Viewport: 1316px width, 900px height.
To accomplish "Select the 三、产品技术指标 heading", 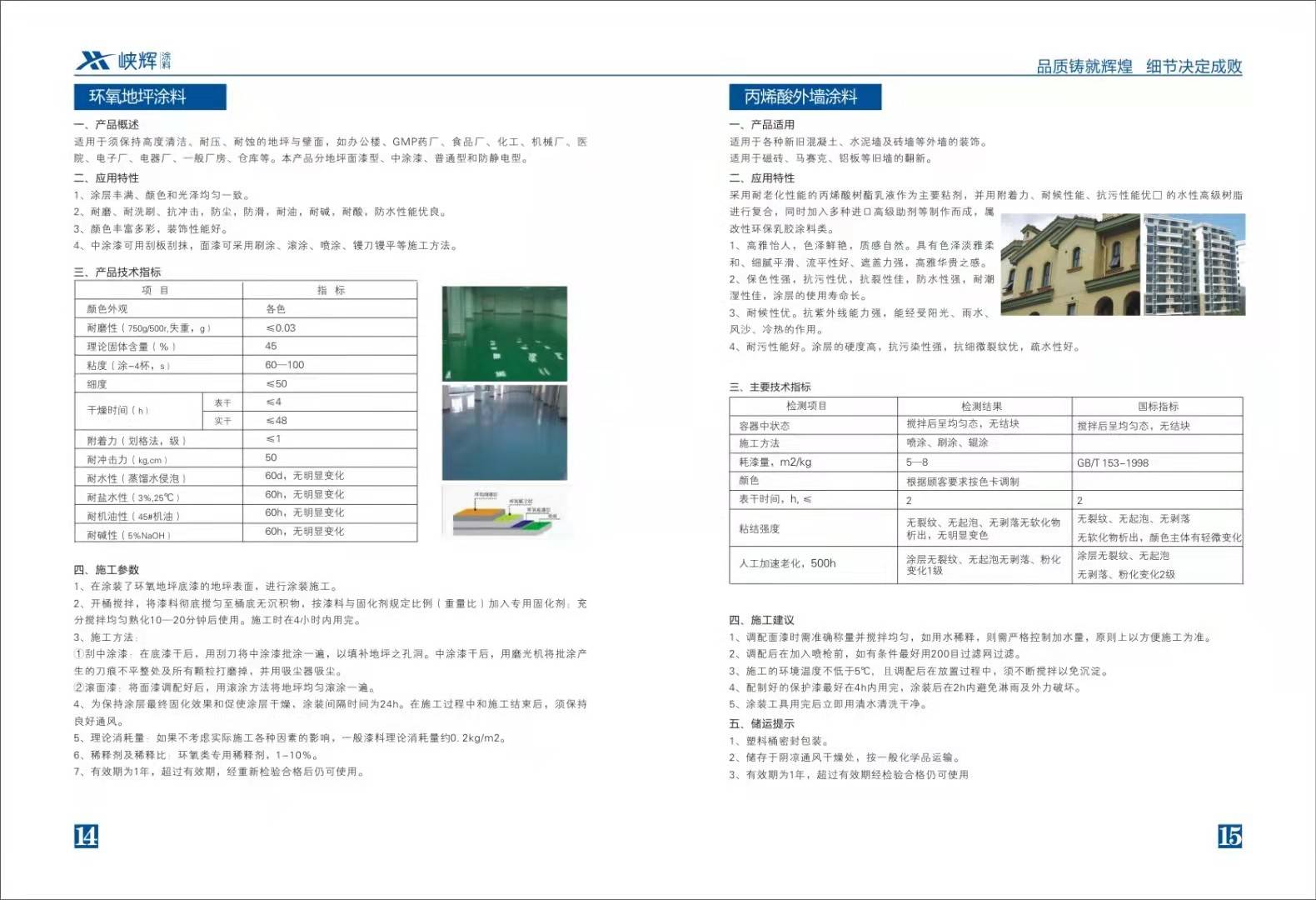I will (117, 272).
